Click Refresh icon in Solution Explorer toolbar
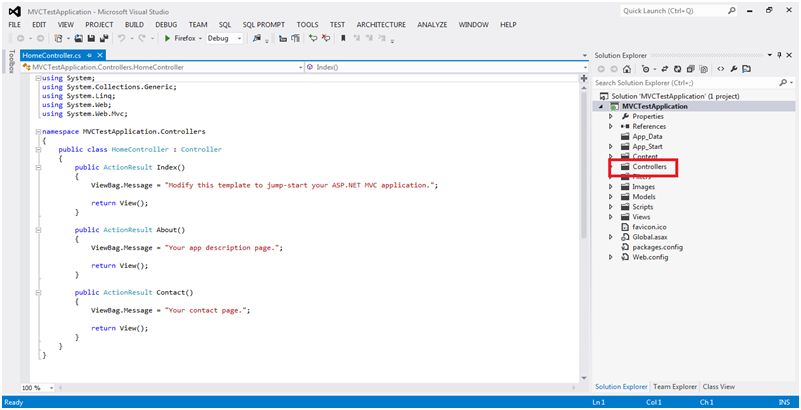Screen dimensions: 801x410 (677, 69)
